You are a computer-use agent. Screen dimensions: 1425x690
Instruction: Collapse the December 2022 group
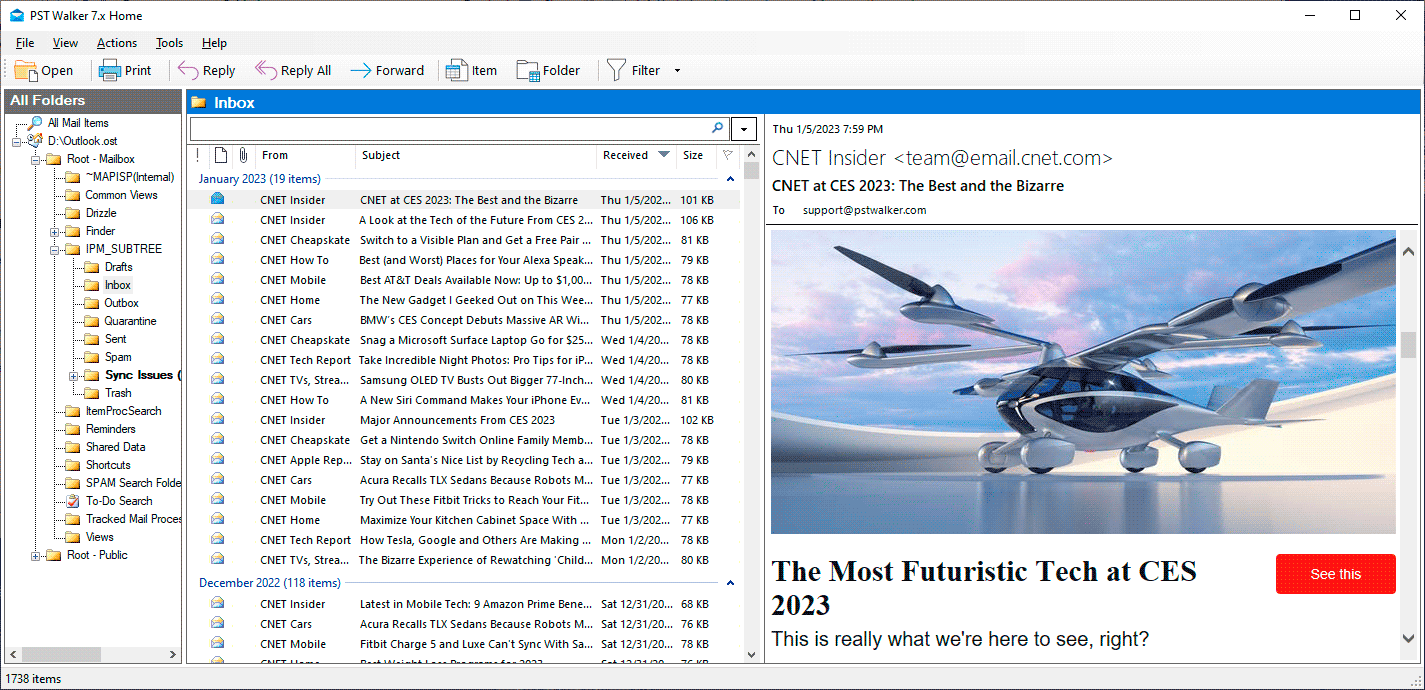[730, 583]
